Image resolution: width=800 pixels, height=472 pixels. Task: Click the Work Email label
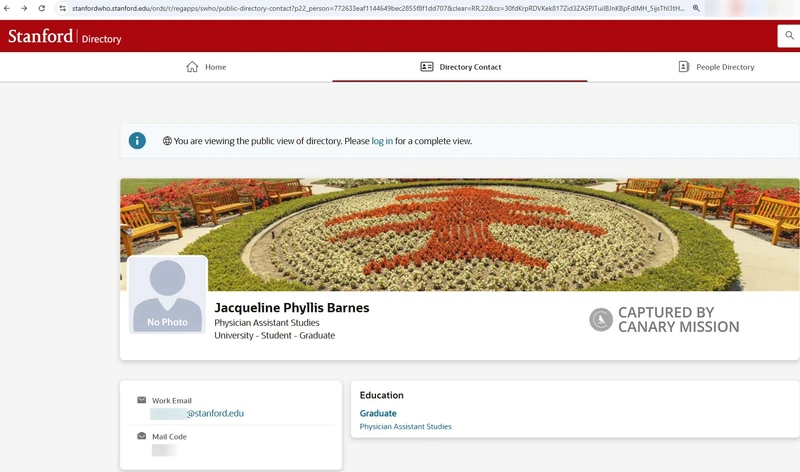(171, 401)
